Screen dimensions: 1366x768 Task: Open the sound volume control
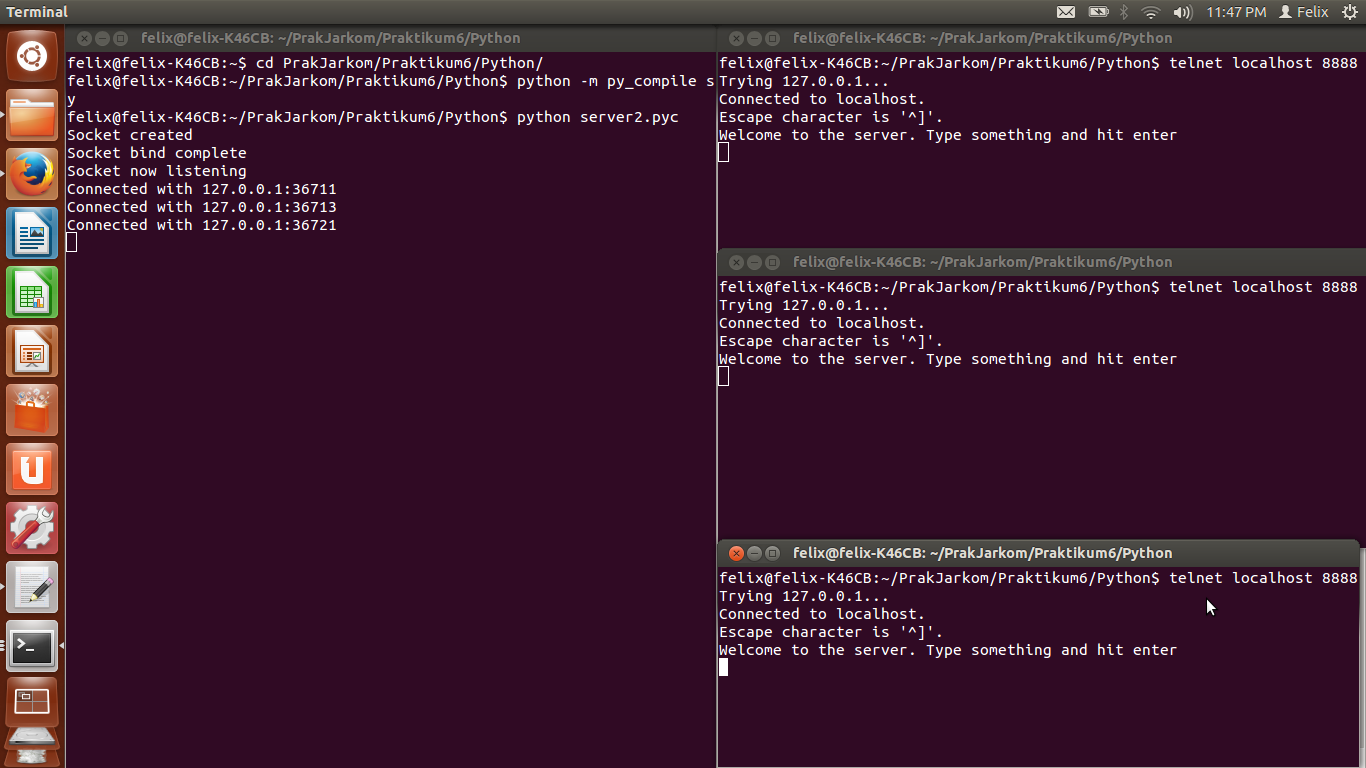[x=1181, y=12]
